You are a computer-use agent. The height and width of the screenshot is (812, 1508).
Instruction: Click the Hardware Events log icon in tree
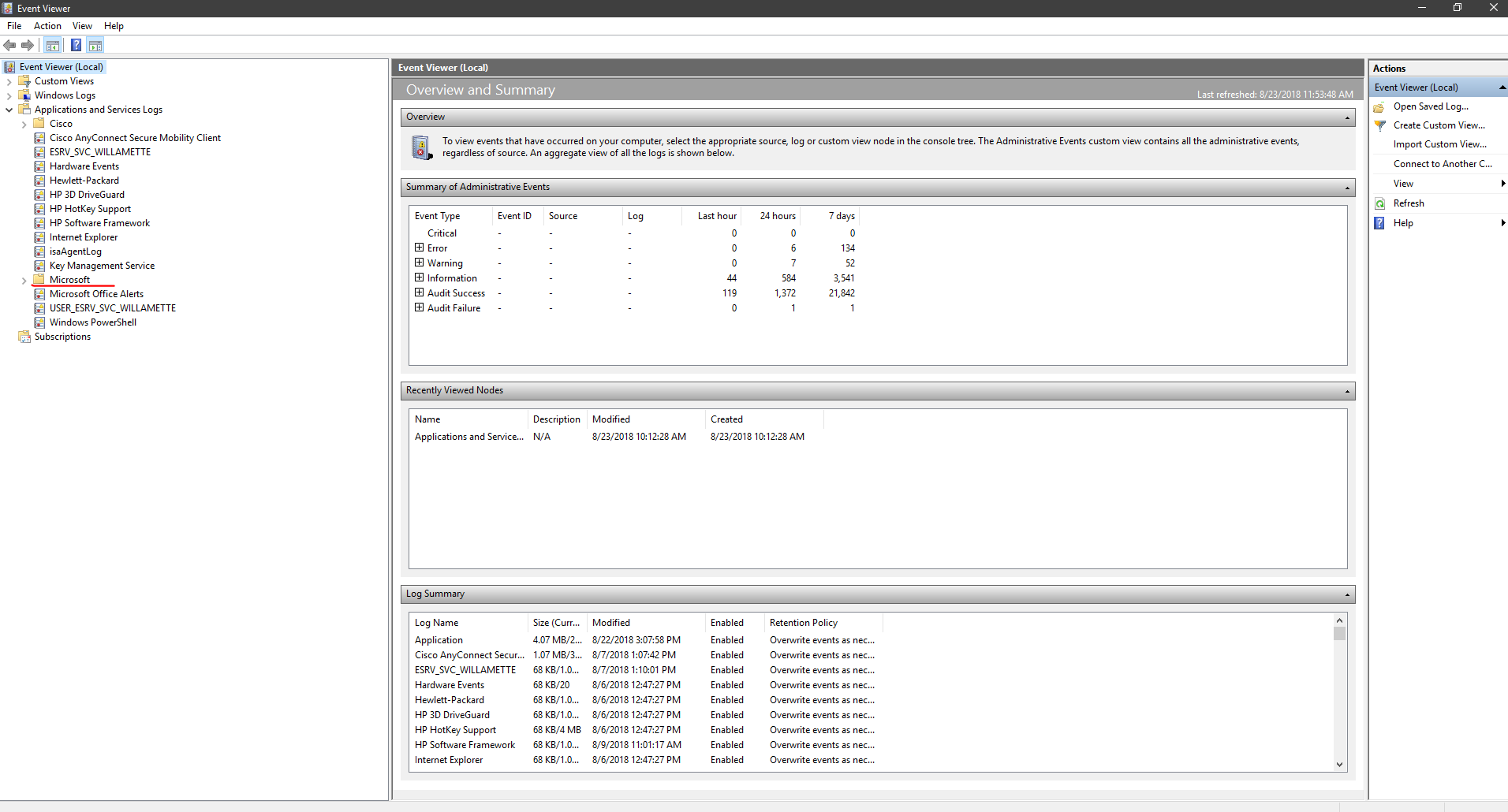39,166
